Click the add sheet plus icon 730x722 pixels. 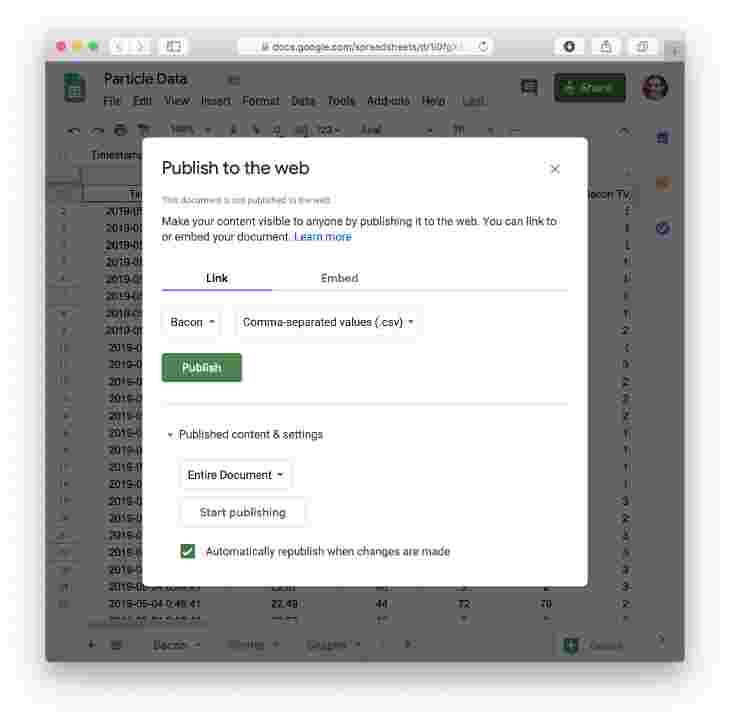tap(91, 644)
